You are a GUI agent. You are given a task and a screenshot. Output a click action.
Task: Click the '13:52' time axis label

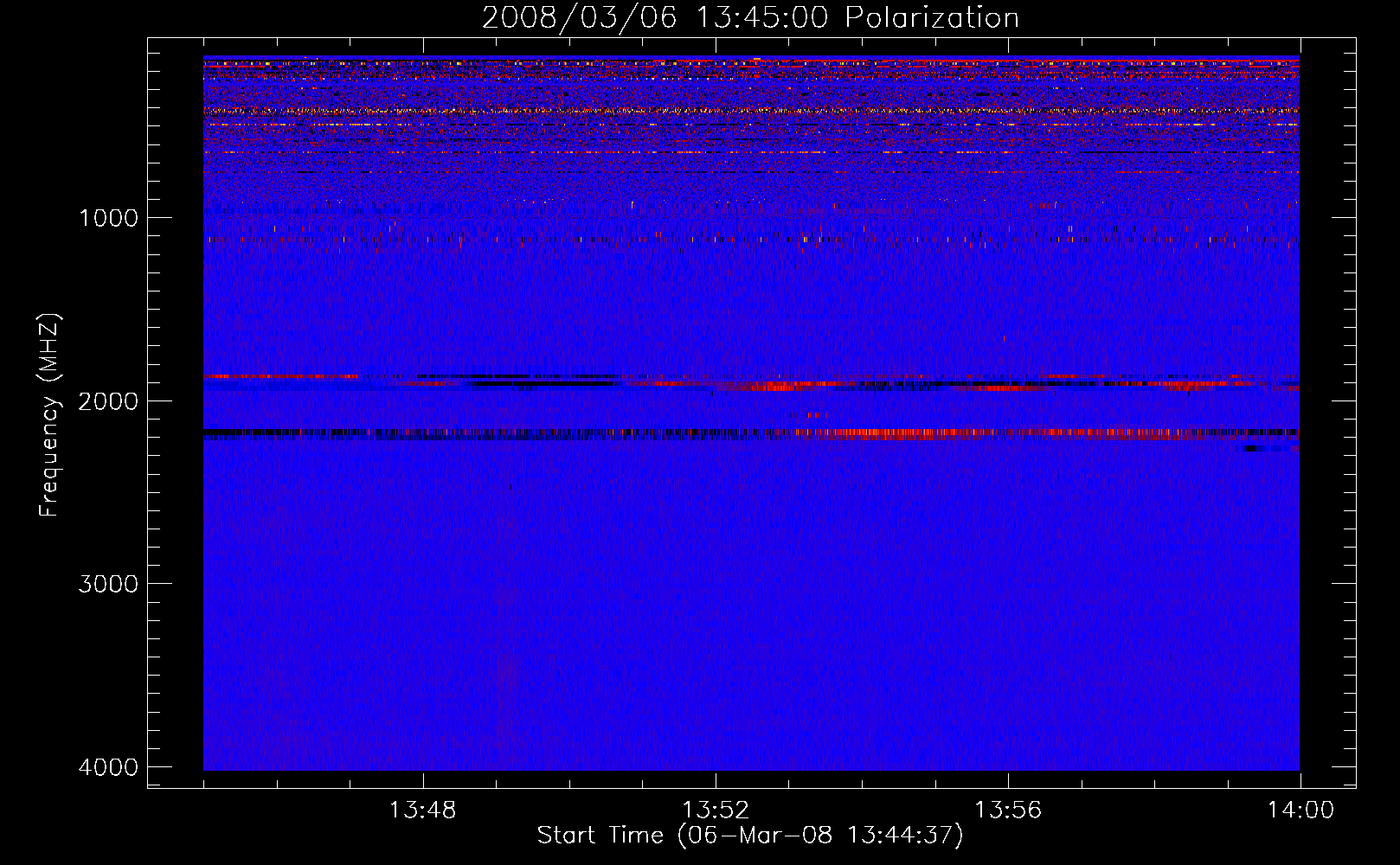pyautogui.click(x=715, y=811)
